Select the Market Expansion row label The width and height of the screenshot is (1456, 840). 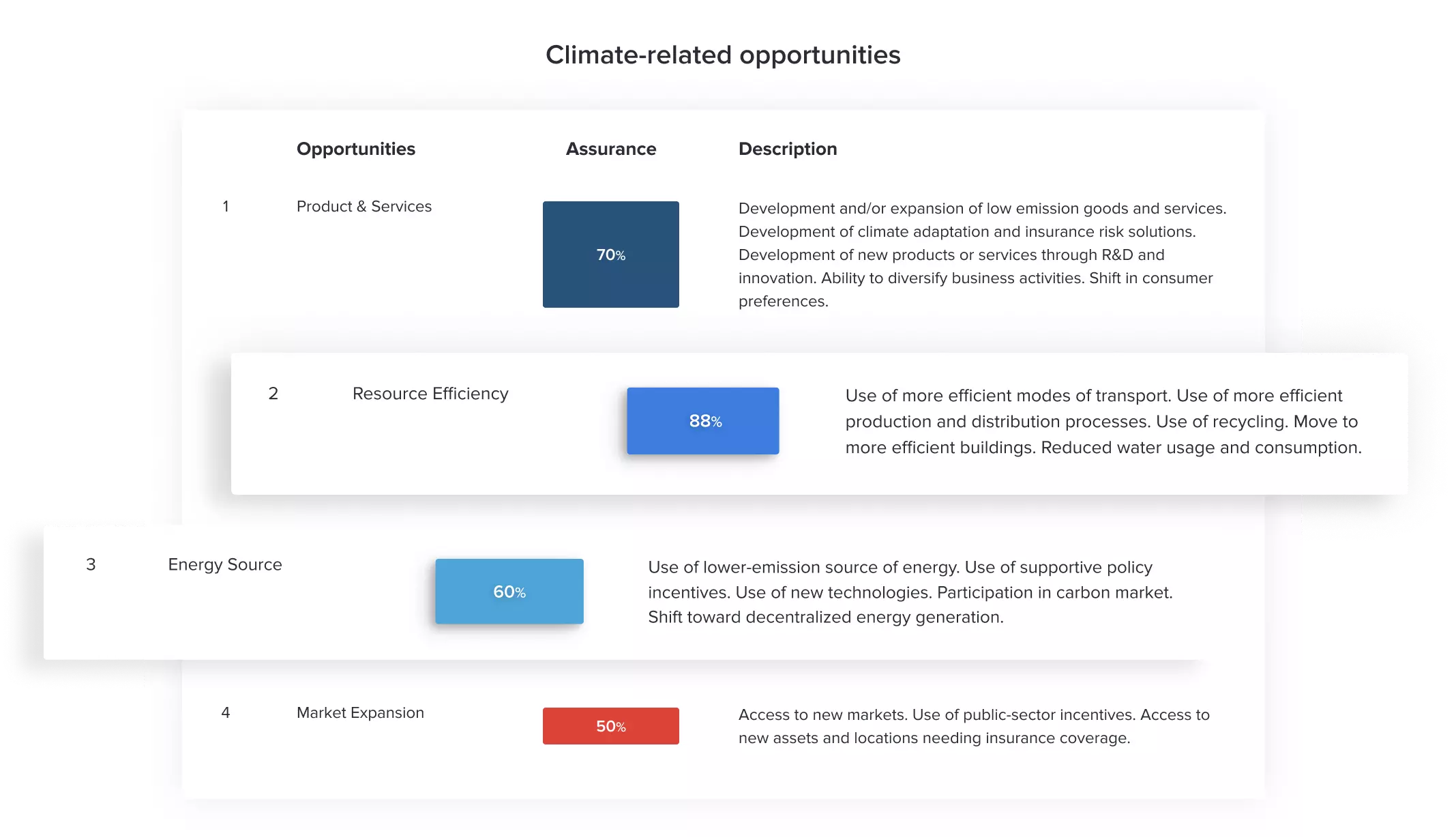(x=360, y=712)
